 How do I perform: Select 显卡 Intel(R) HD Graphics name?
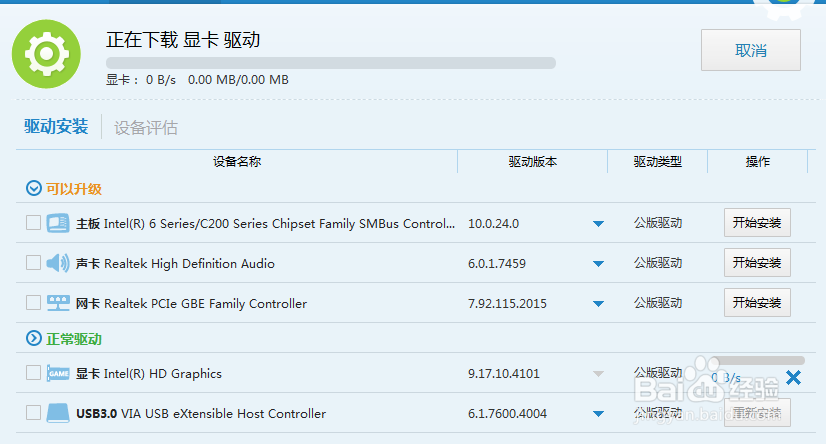click(149, 373)
